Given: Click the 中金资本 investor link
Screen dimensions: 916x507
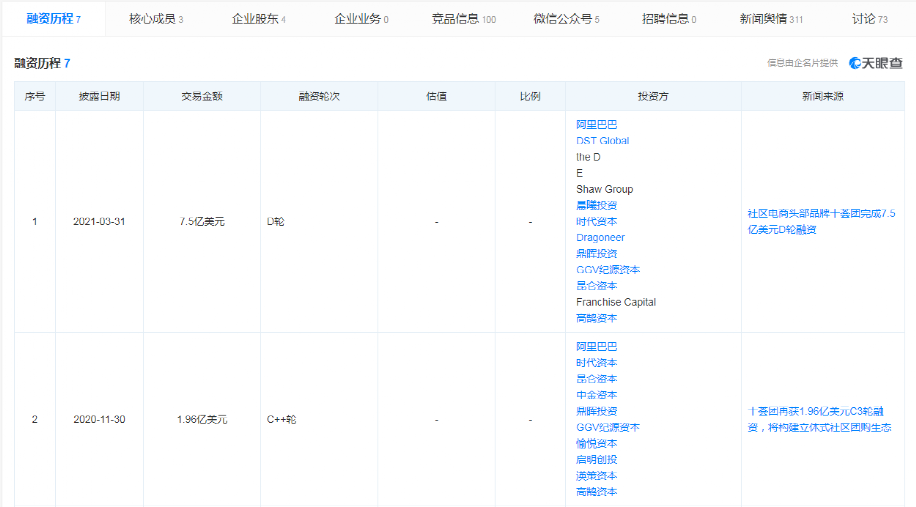Looking at the screenshot, I should tap(596, 395).
